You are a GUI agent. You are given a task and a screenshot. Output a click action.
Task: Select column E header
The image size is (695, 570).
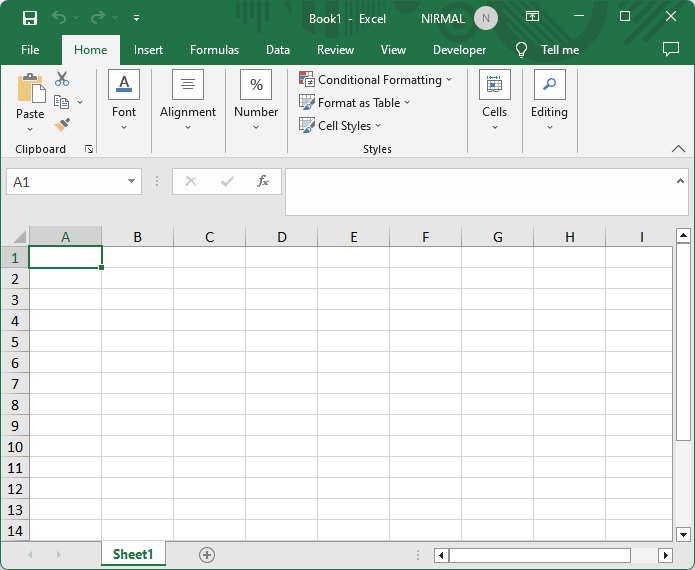pos(354,237)
